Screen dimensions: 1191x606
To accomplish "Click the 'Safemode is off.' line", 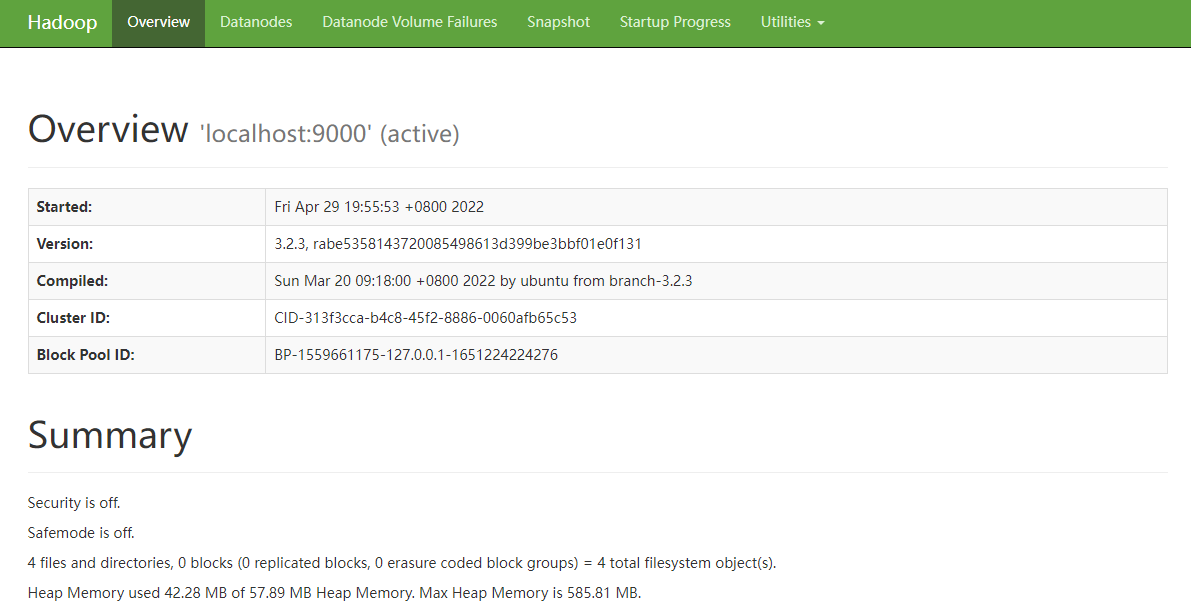I will coord(81,533).
